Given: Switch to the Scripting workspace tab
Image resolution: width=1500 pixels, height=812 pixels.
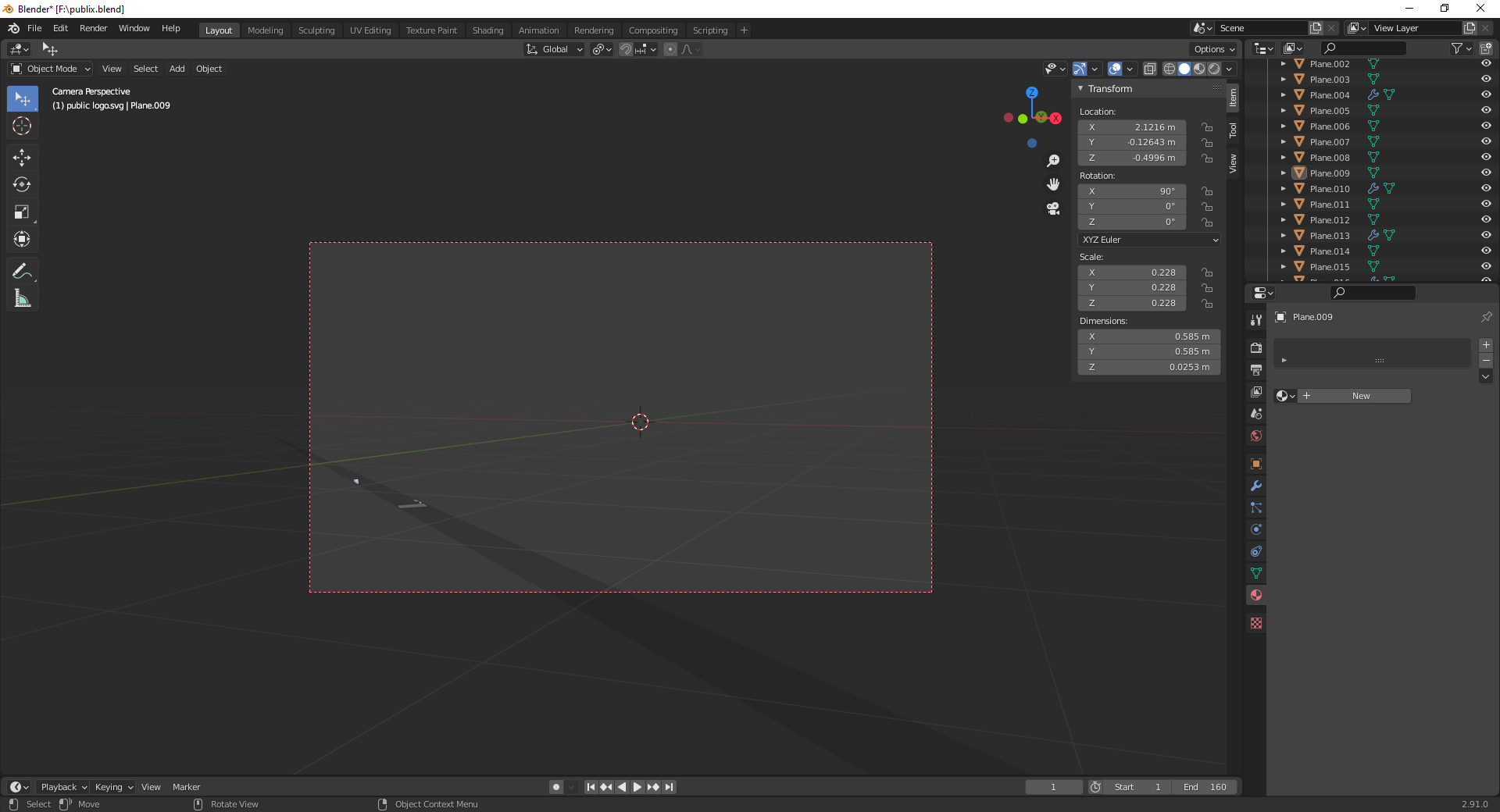Looking at the screenshot, I should tap(710, 30).
